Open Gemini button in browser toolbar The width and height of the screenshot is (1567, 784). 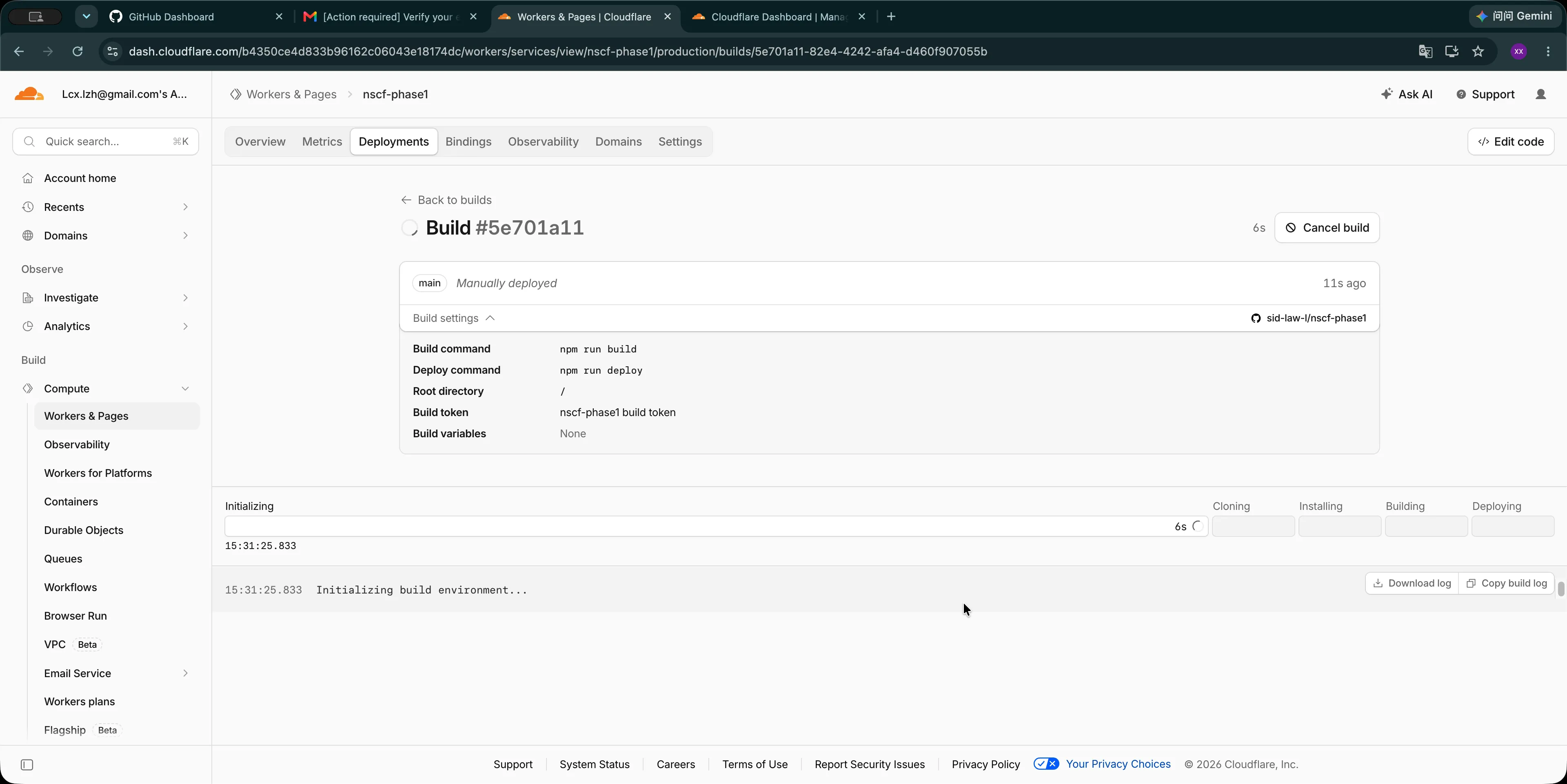[x=1515, y=16]
